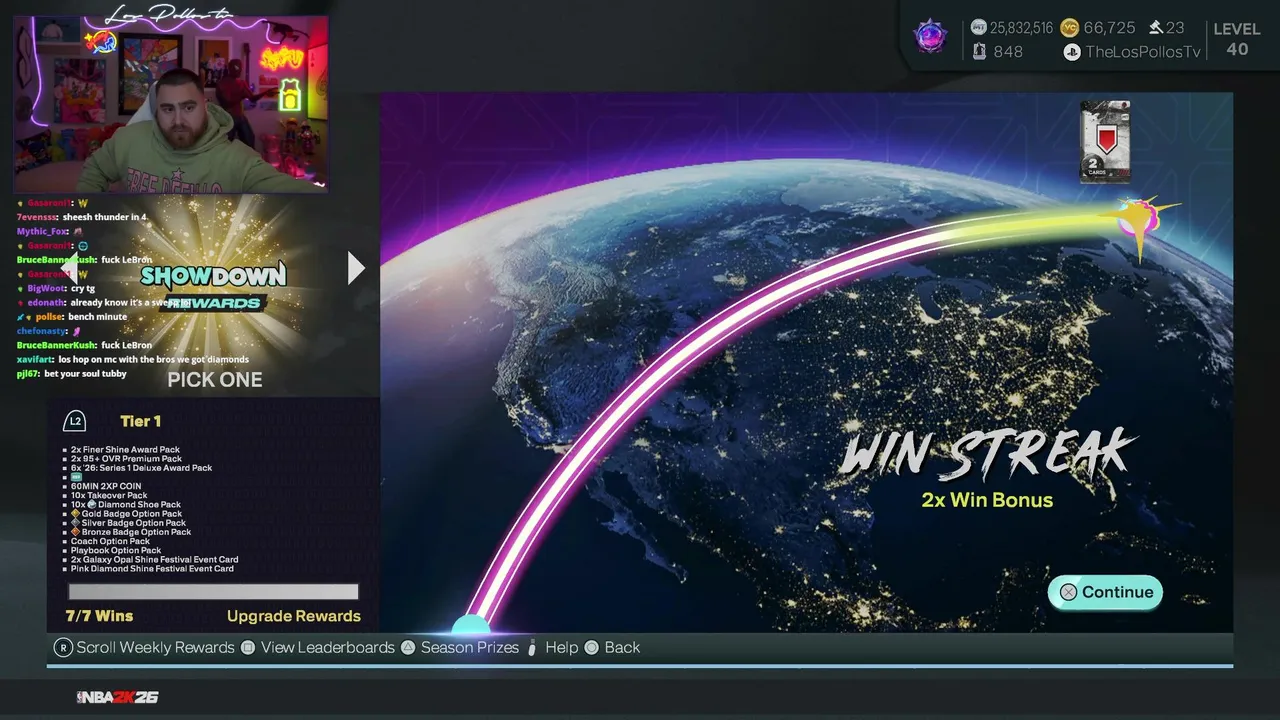Click the player card icon beside 848
Screen dimensions: 1280x720
coord(980,51)
